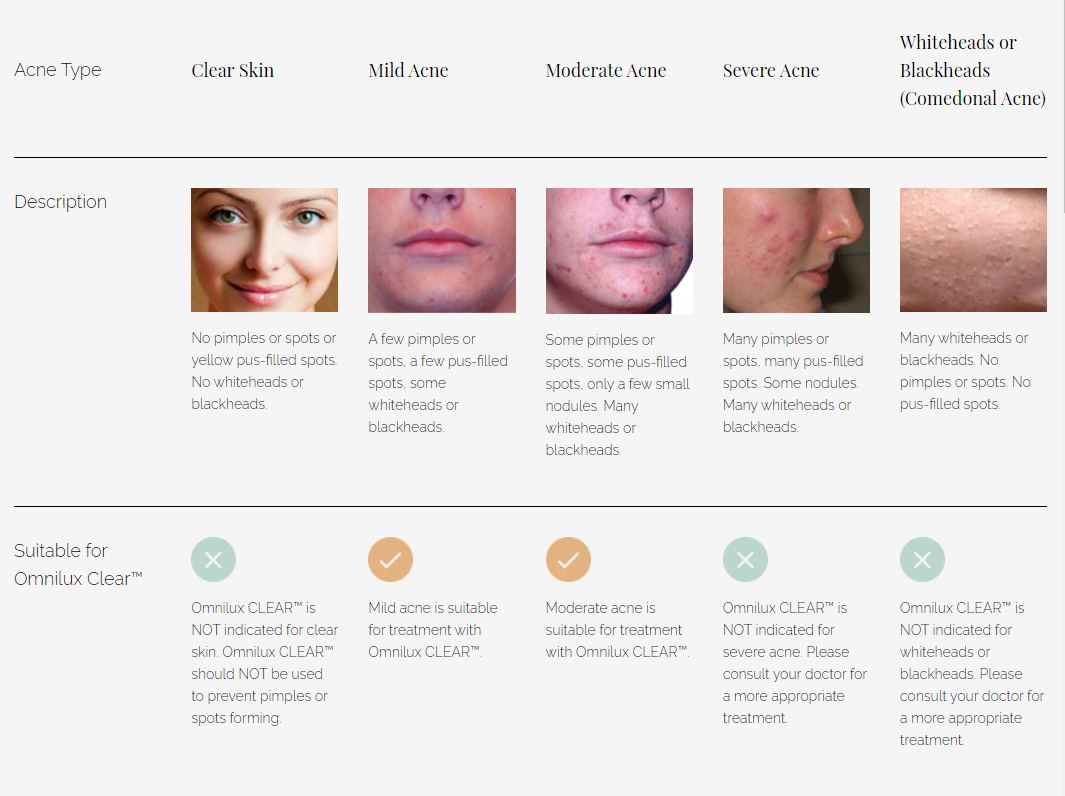The image size is (1065, 796).
Task: Click the Whiteheads or Blackheads heading
Action: click(972, 70)
